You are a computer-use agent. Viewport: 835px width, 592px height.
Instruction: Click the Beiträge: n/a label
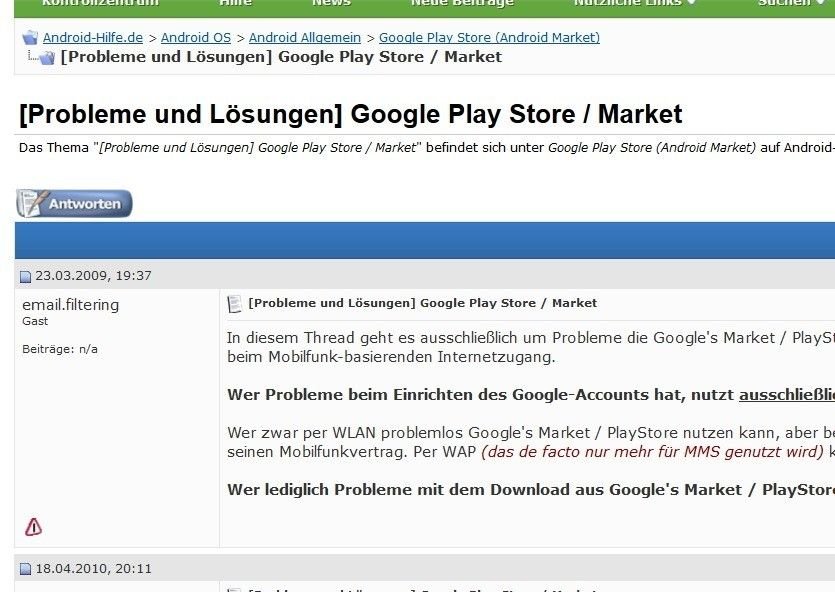tap(60, 349)
